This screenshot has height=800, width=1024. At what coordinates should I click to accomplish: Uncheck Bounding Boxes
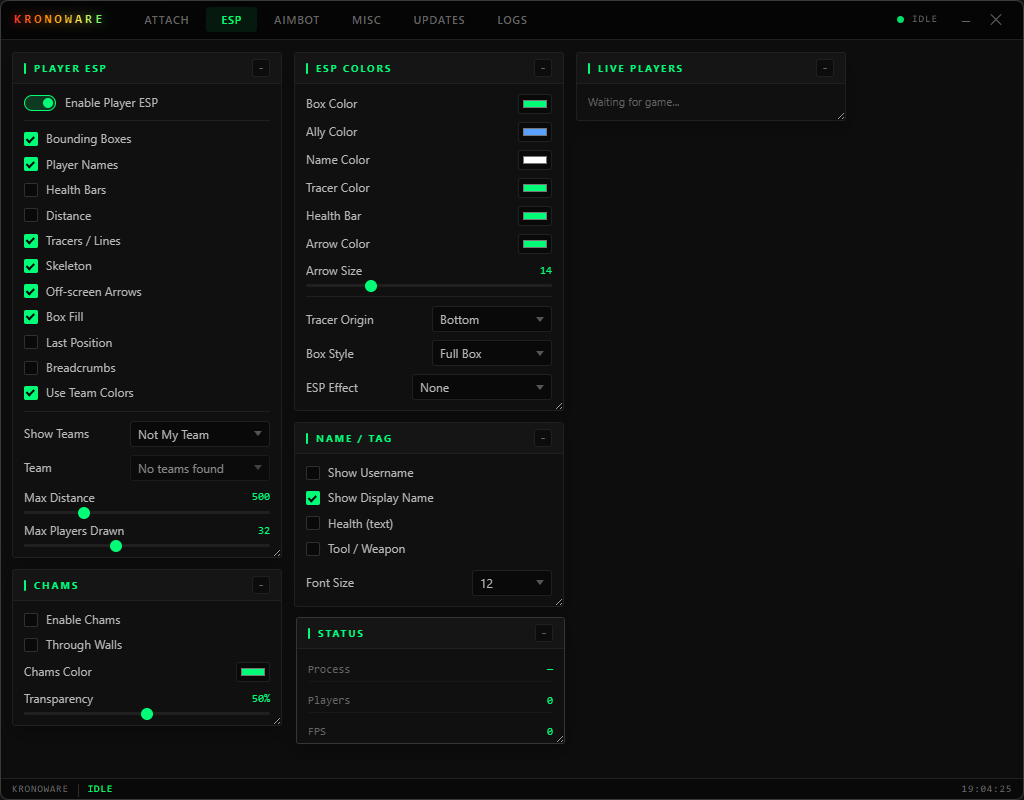[31, 139]
